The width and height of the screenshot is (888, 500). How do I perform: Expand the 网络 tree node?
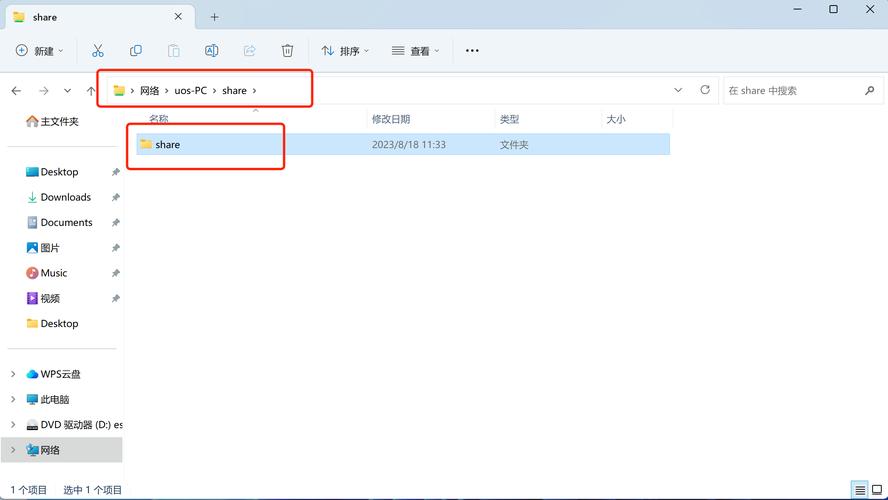click(13, 450)
